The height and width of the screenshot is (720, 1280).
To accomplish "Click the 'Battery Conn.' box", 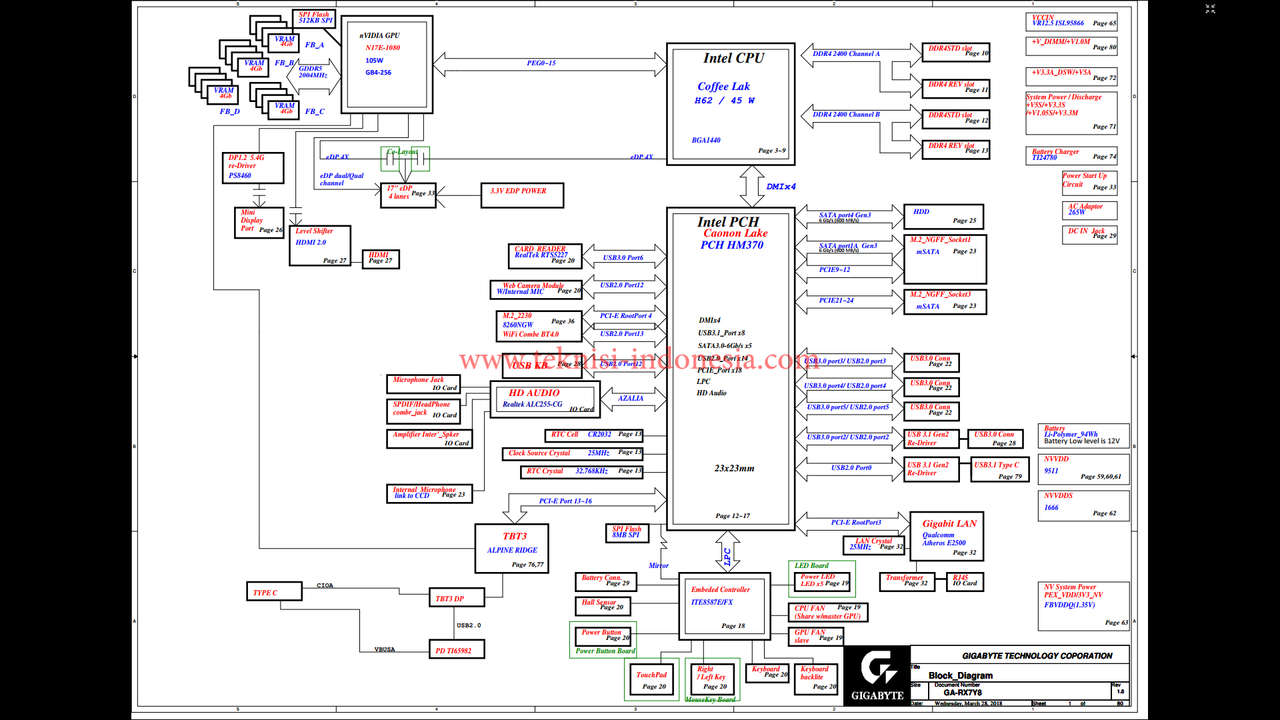I will tap(606, 580).
